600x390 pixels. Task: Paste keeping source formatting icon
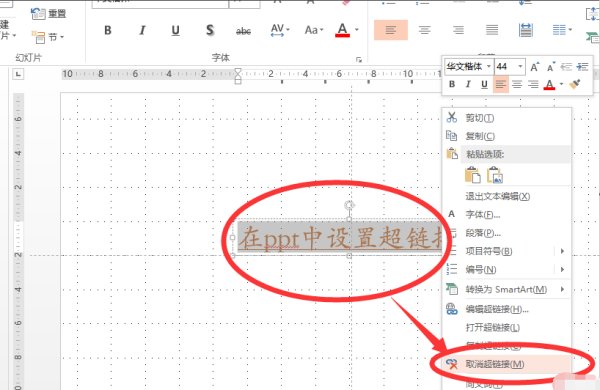click(x=473, y=175)
